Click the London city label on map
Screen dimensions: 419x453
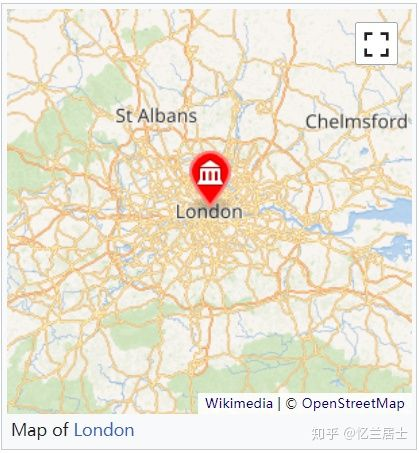(x=209, y=212)
